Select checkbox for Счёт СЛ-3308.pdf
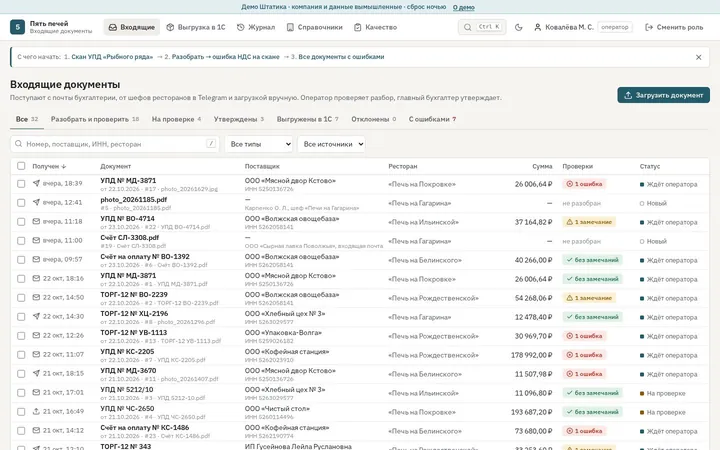This screenshot has width=720, height=450. 21,241
